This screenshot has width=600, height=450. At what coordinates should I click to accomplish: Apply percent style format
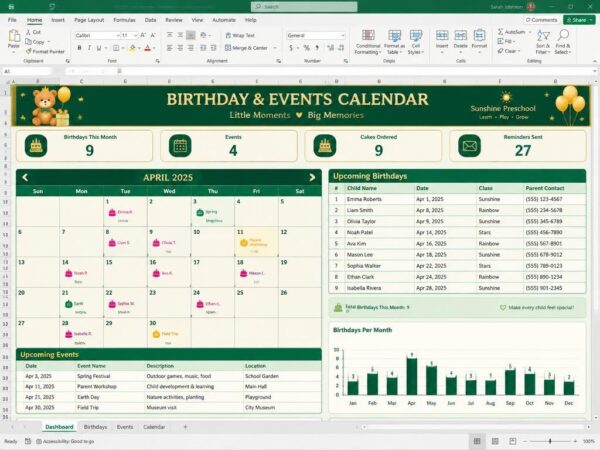point(307,48)
